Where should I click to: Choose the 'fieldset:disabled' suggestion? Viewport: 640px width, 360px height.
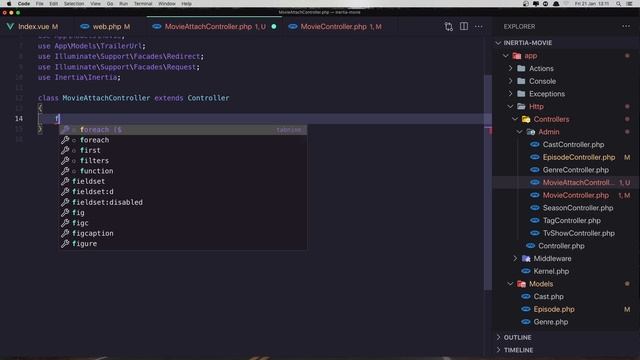[183, 202]
